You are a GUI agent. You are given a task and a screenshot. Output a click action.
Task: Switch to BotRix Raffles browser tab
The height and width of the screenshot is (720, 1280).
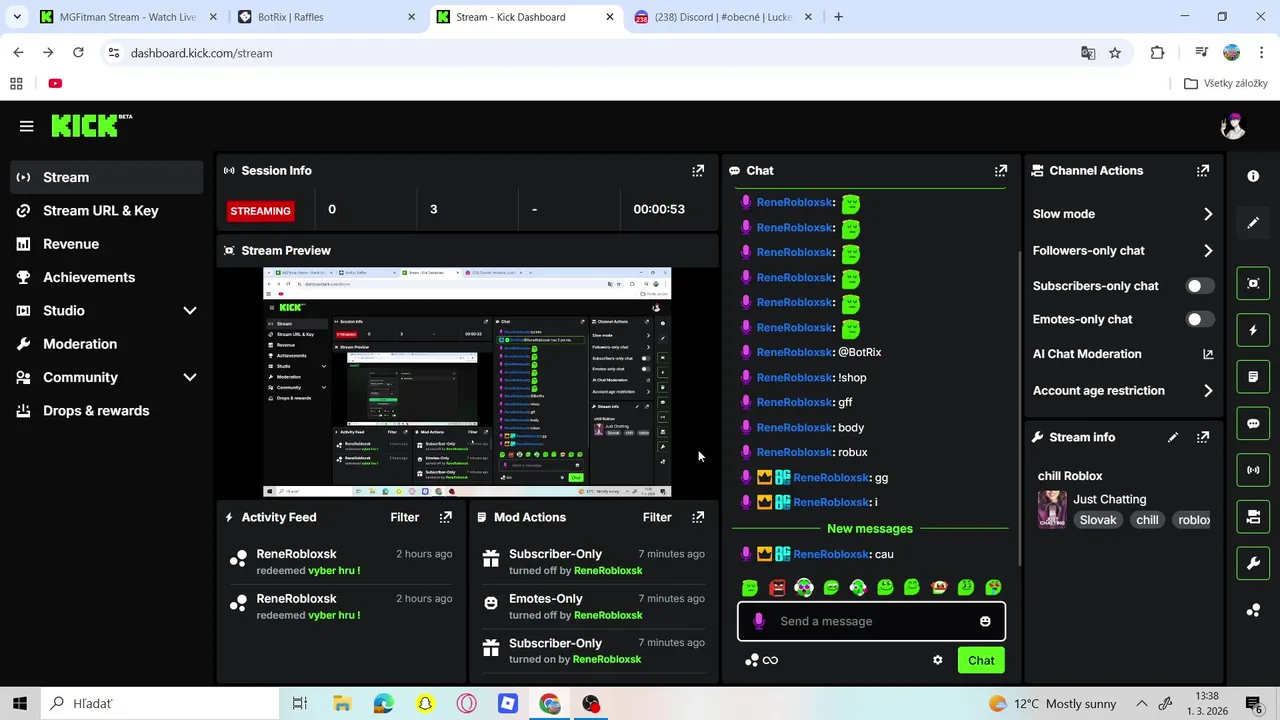click(327, 17)
